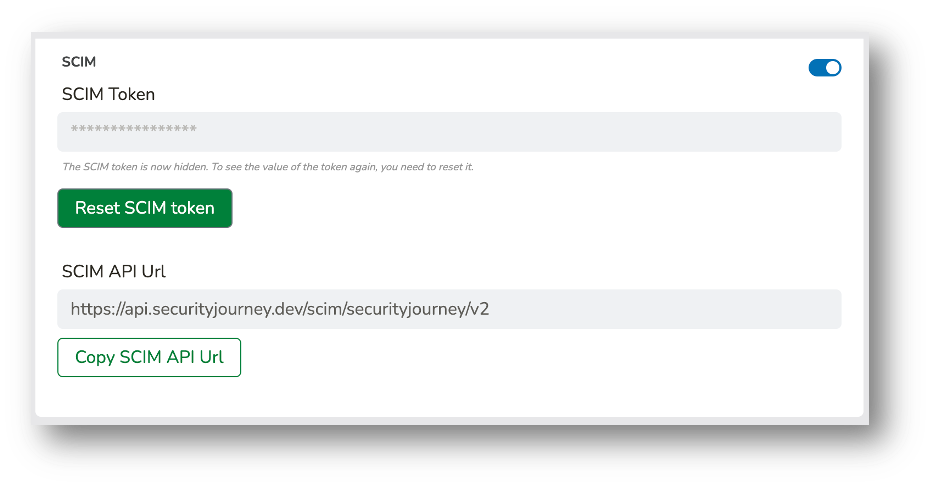Click the green Reset SCIM token button

144,208
